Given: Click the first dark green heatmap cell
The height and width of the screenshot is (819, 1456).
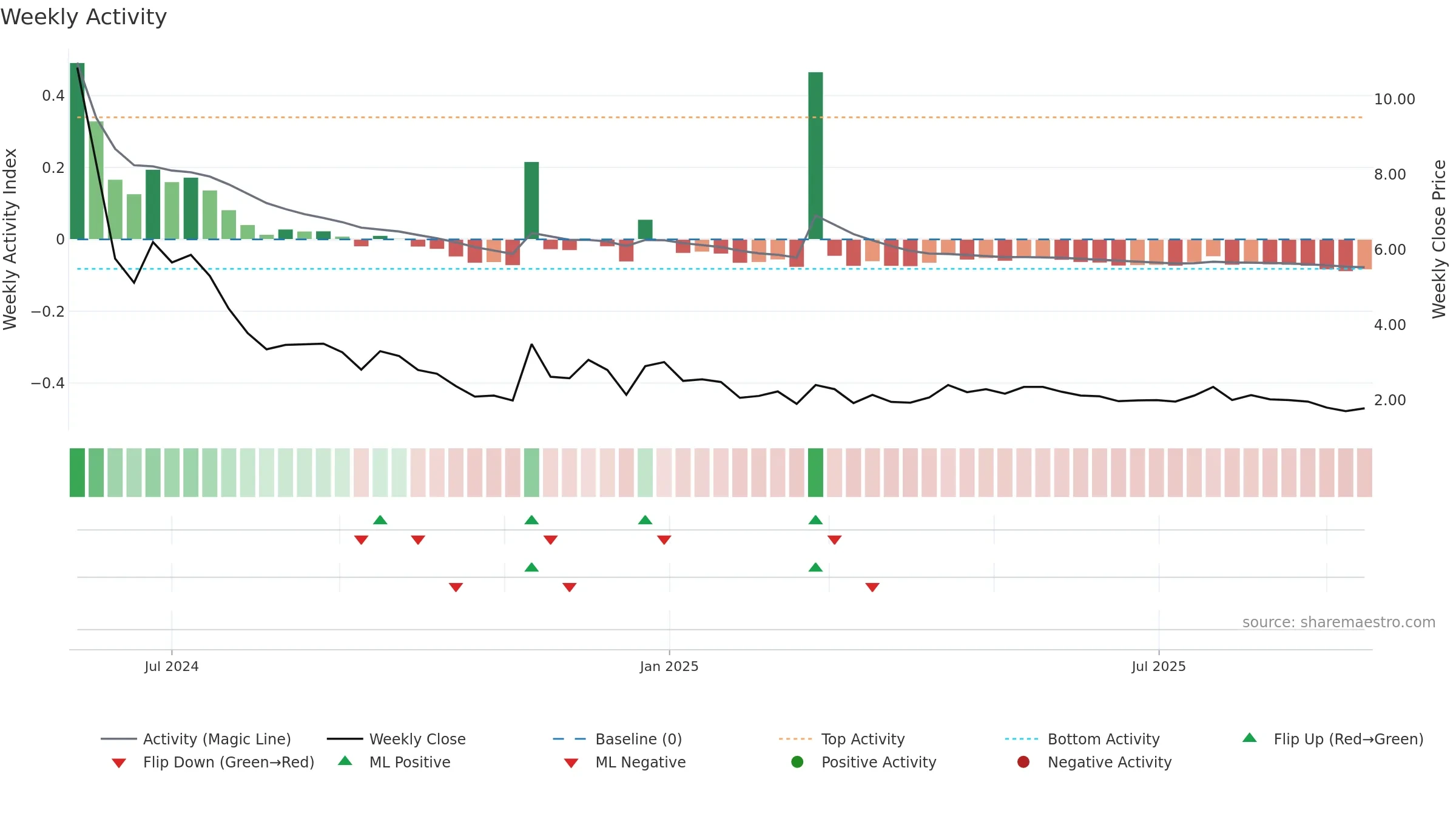Looking at the screenshot, I should coord(77,473).
